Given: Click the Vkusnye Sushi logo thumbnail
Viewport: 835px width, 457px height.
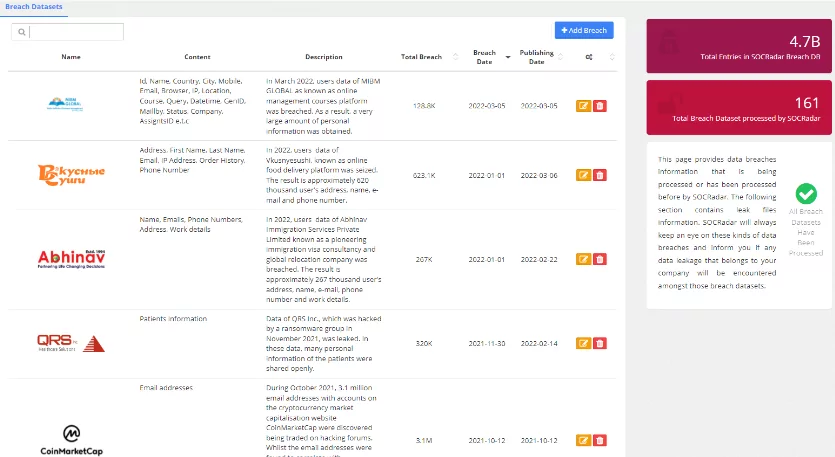Looking at the screenshot, I should pos(71,175).
